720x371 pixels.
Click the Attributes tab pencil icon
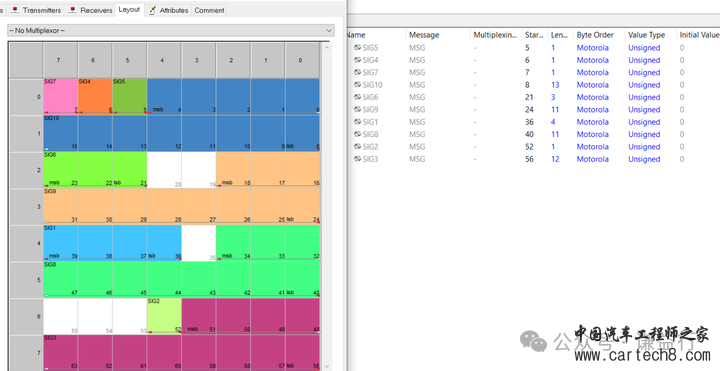(152, 10)
